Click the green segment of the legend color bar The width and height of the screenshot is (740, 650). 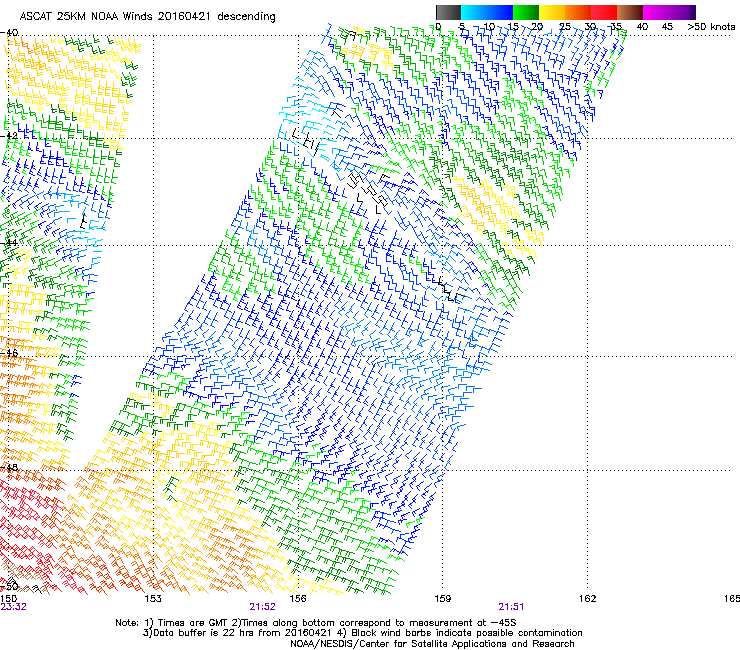click(x=526, y=12)
